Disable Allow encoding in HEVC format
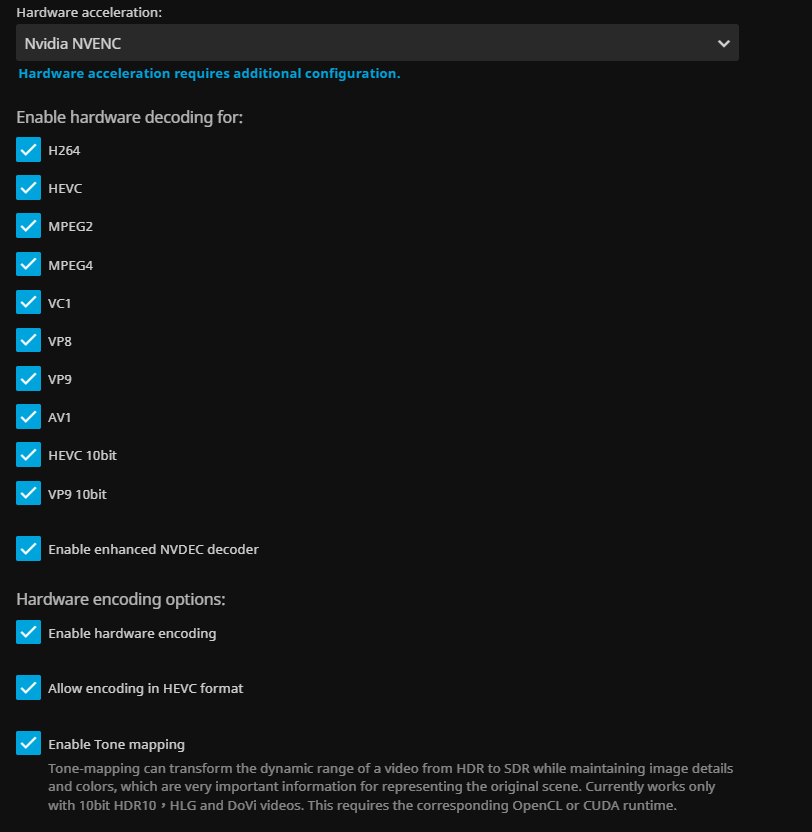This screenshot has width=812, height=832. point(29,688)
